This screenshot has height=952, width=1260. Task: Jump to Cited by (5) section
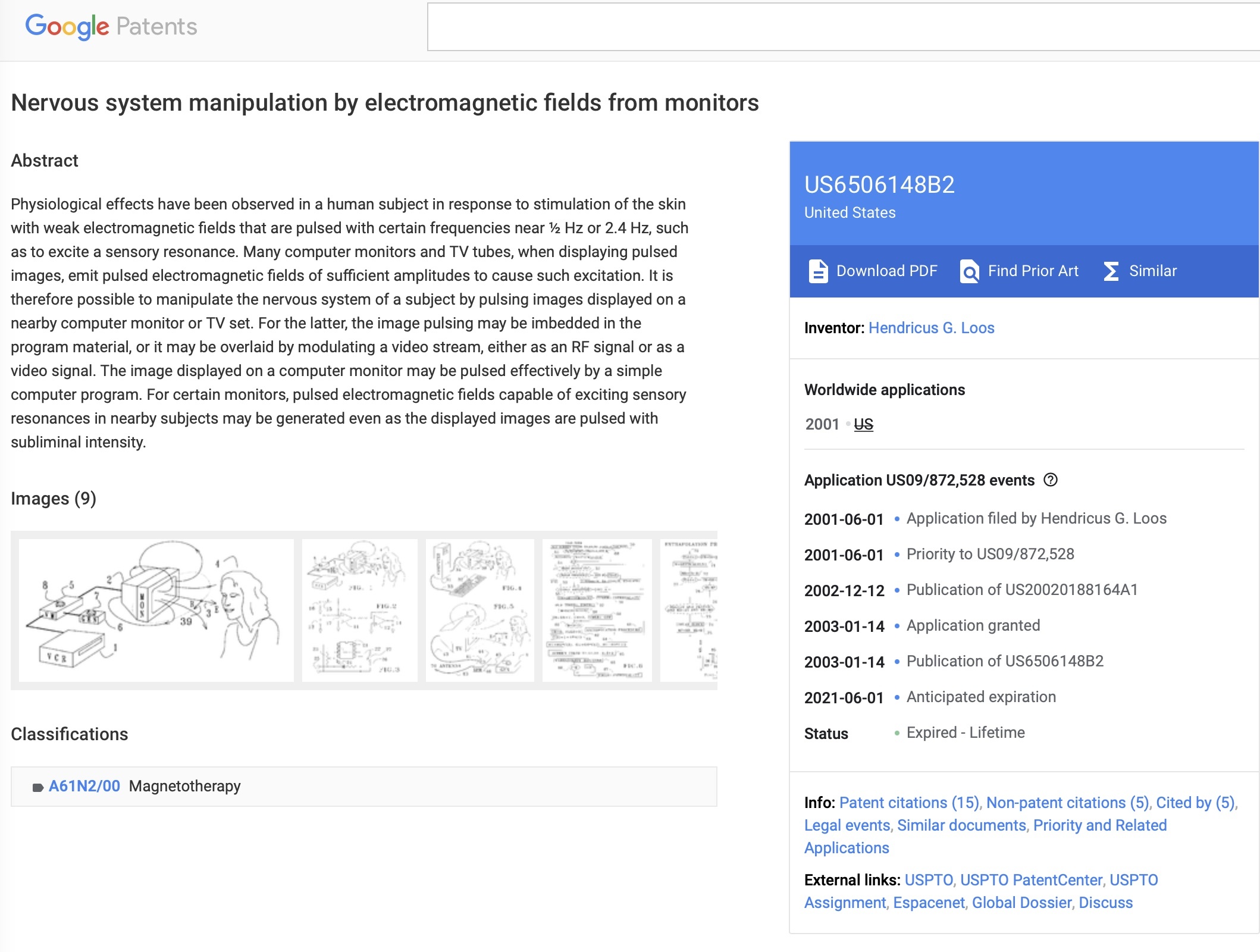point(1195,803)
